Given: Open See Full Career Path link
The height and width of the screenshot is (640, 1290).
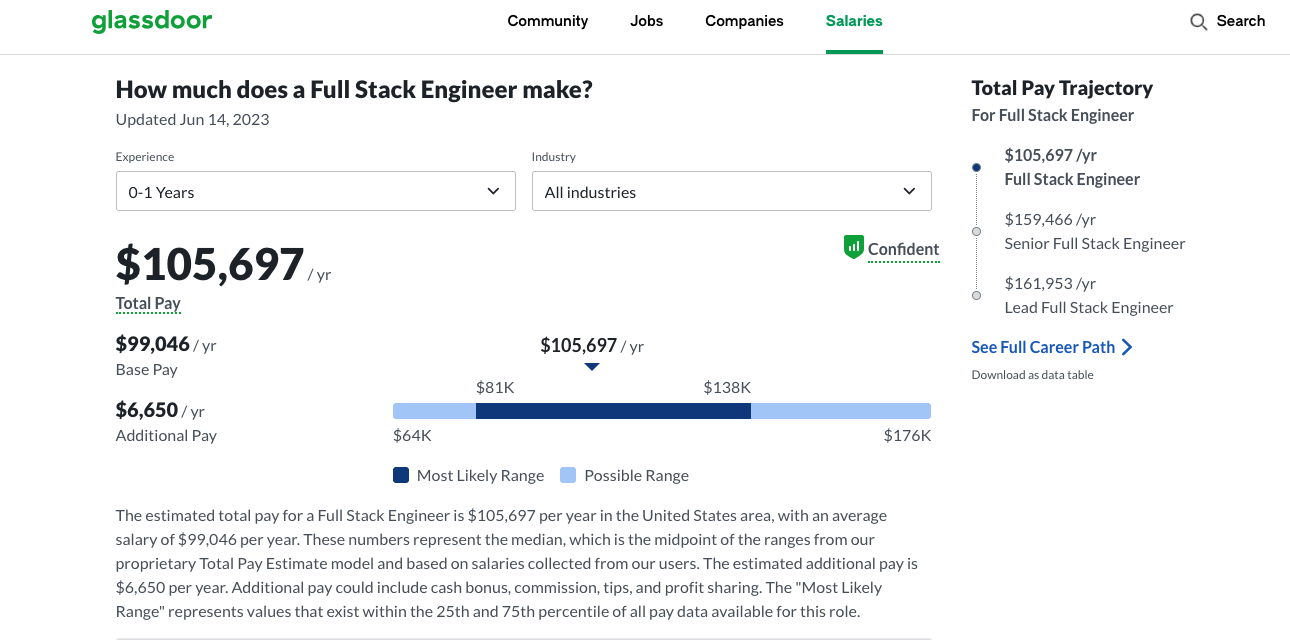Looking at the screenshot, I should (1043, 347).
